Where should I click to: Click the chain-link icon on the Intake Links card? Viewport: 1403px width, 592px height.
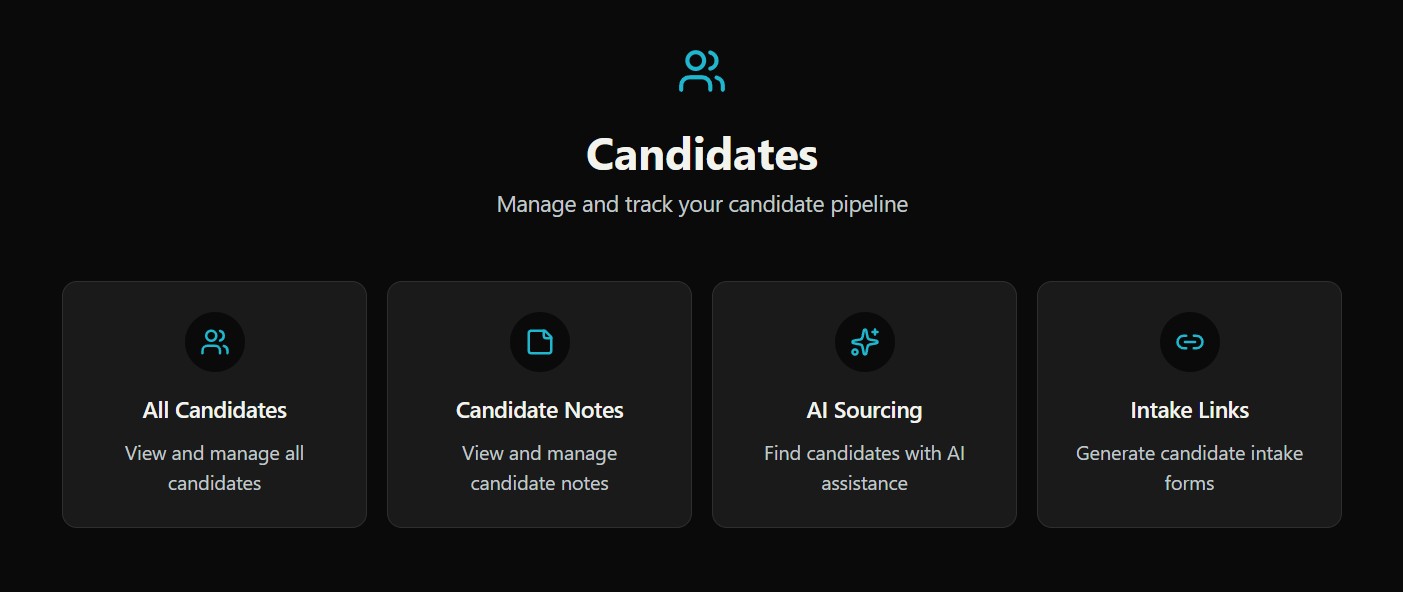(1189, 341)
